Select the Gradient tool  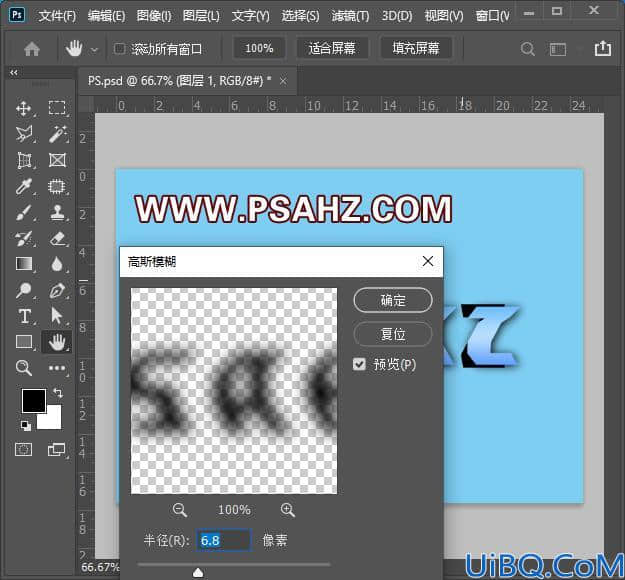(x=24, y=264)
